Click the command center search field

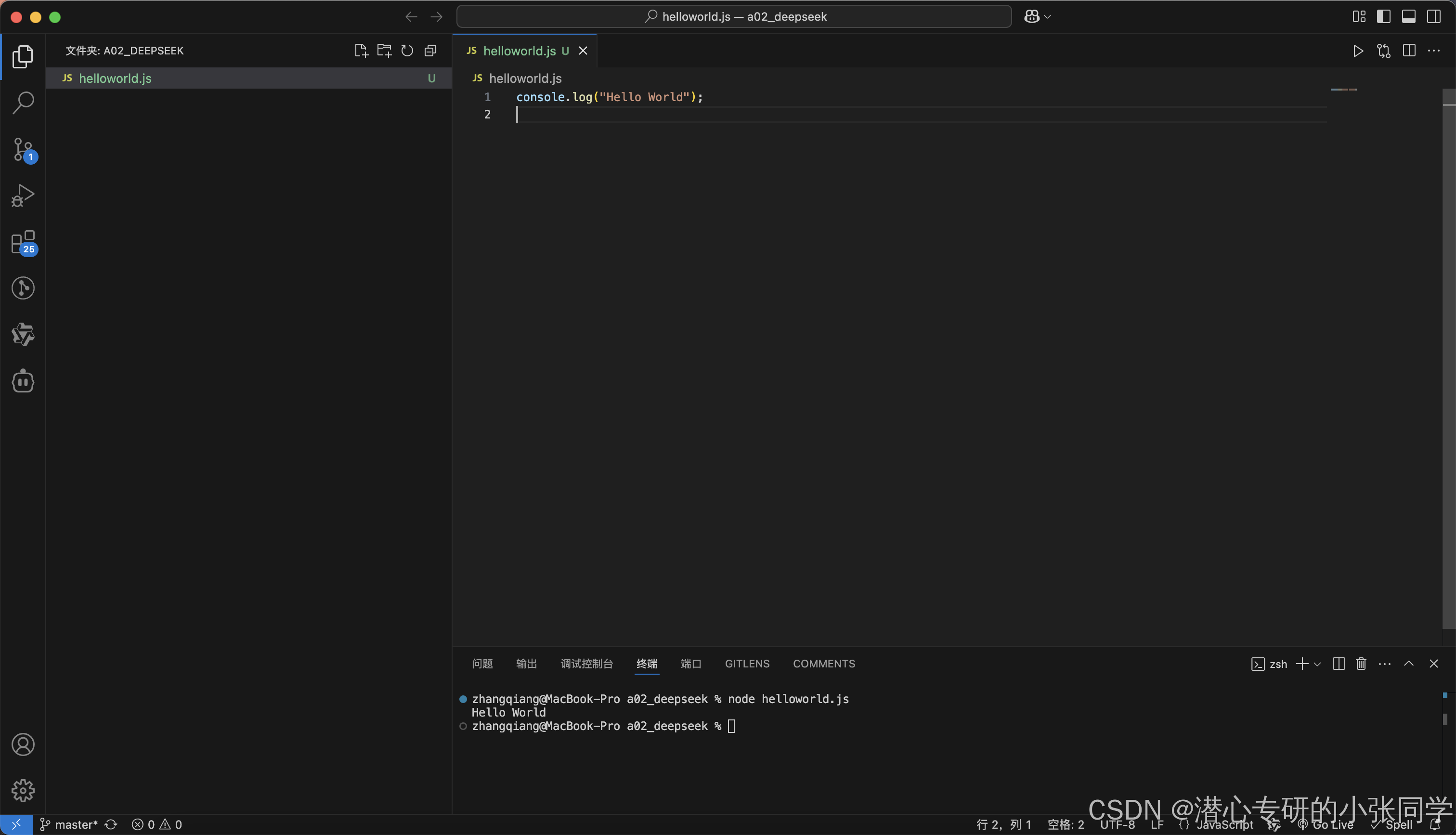pos(734,17)
